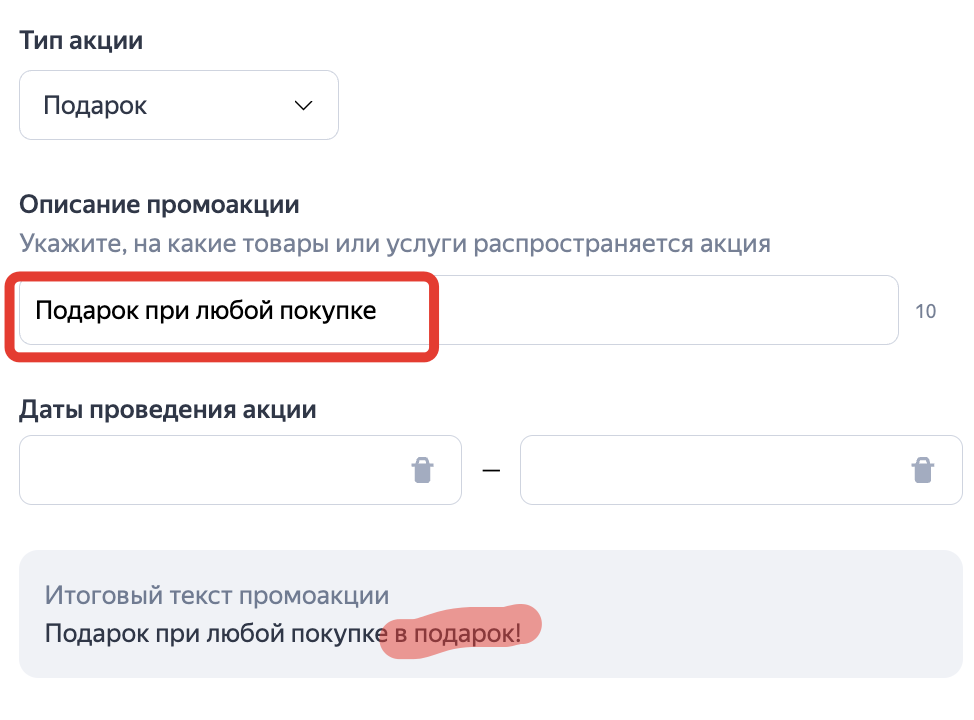Viewport: 974px width, 720px height.
Task: Click the chevron arrow in Тип акции selector
Action: 303,105
